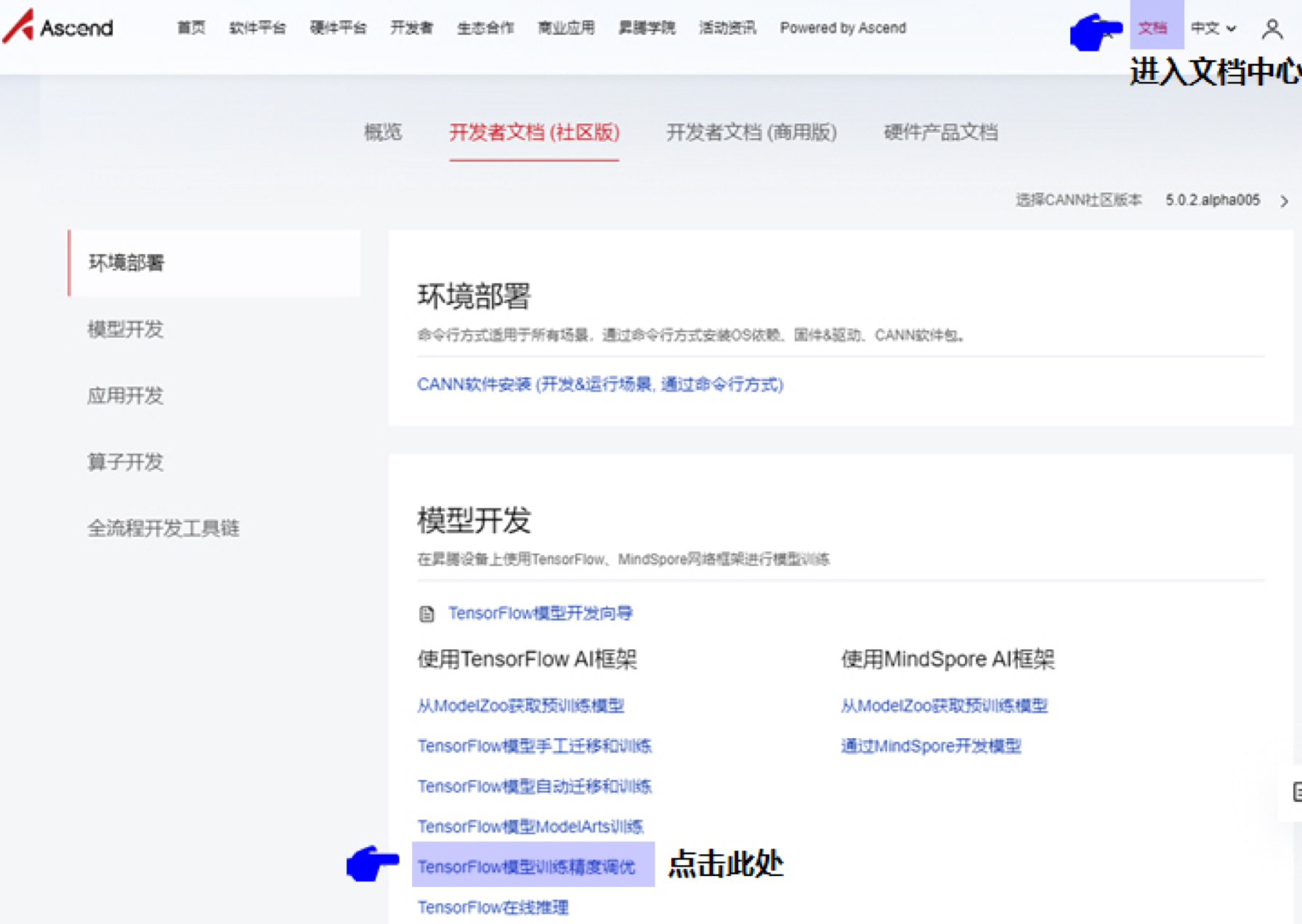1302x924 pixels.
Task: Open the 开发者 menu
Action: pyautogui.click(x=411, y=28)
